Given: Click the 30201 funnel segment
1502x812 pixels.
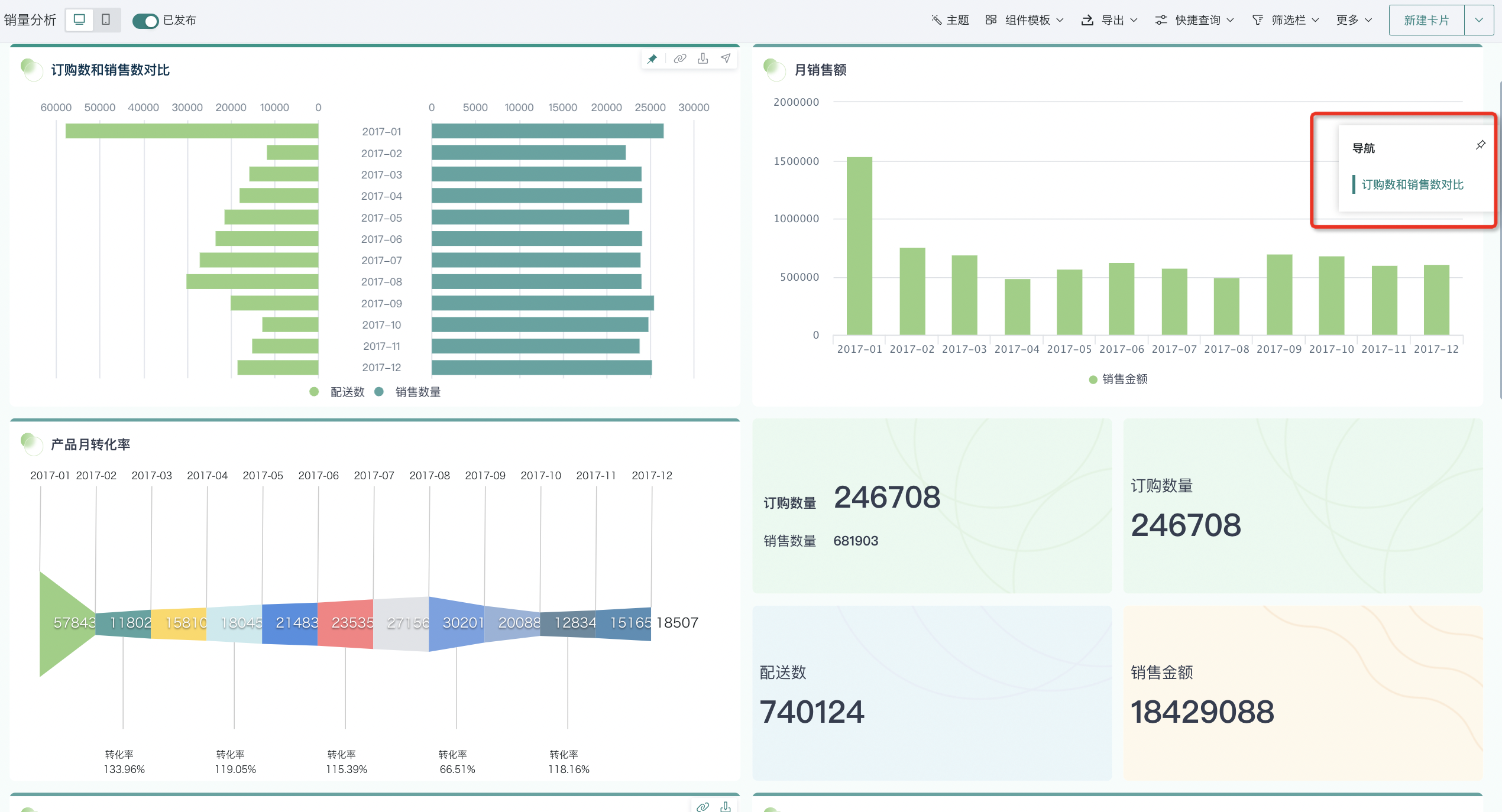Looking at the screenshot, I should [457, 623].
